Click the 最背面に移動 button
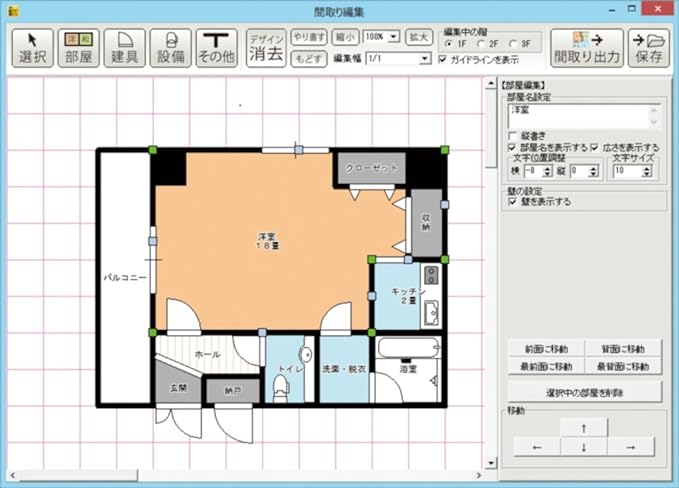Image resolution: width=679 pixels, height=488 pixels. pyautogui.click(x=623, y=366)
